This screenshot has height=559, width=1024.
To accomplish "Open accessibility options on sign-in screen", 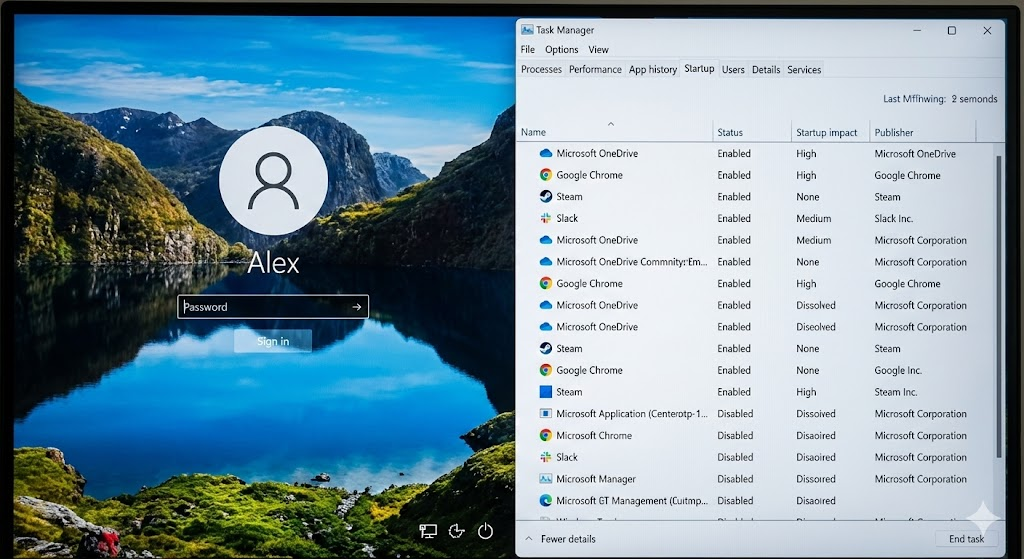I will [457, 531].
